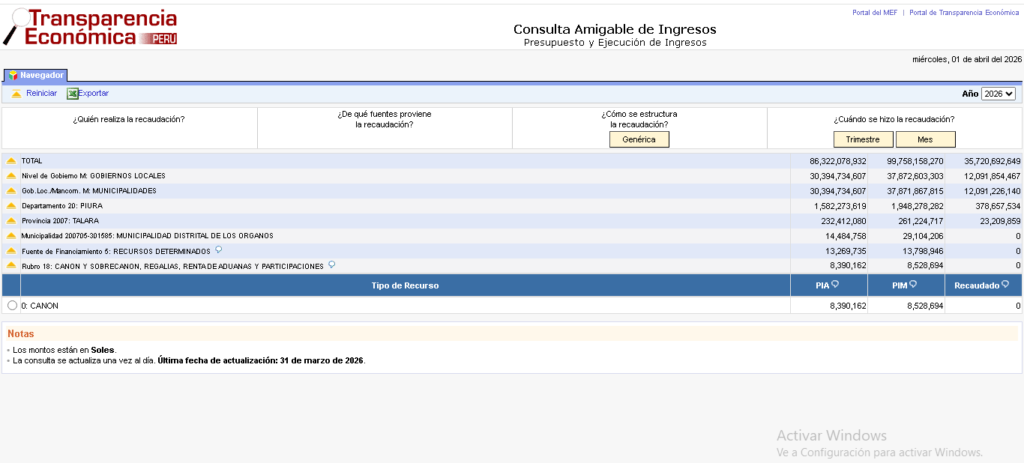Viewport: 1024px width, 463px height.
Task: Open the Año 2026 dropdown
Action: coord(998,93)
